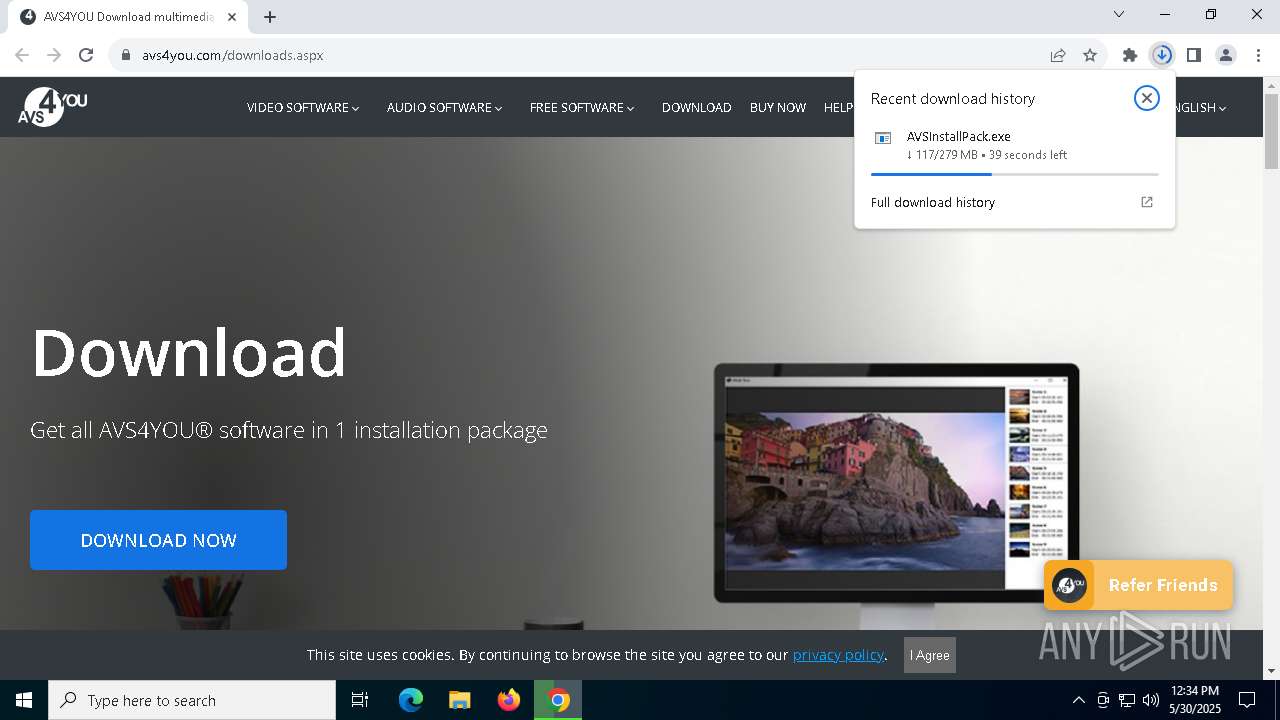This screenshot has height=720, width=1280.
Task: Click the Refer Friends button
Action: (1138, 585)
